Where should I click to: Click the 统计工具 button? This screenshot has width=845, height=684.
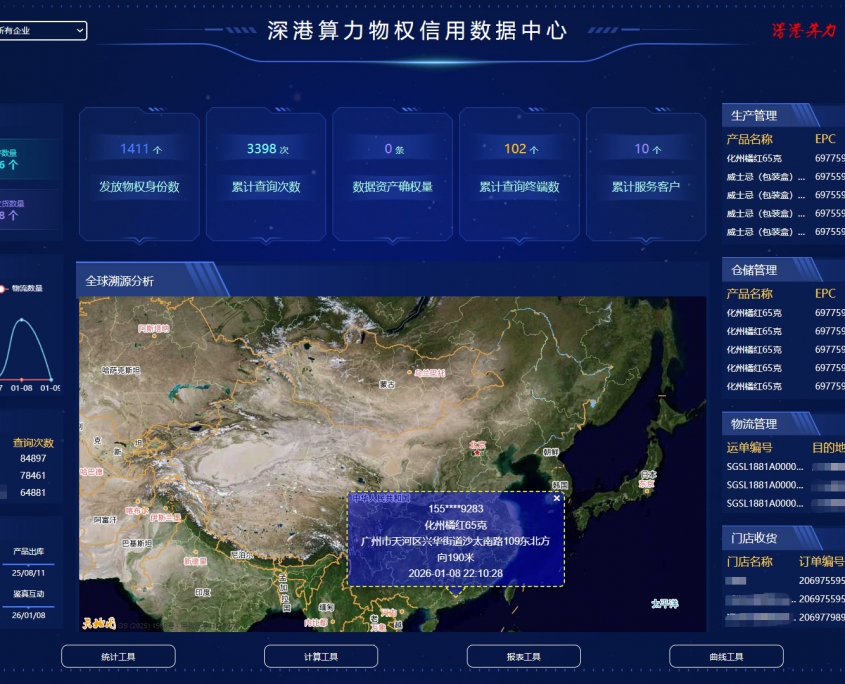coord(118,657)
